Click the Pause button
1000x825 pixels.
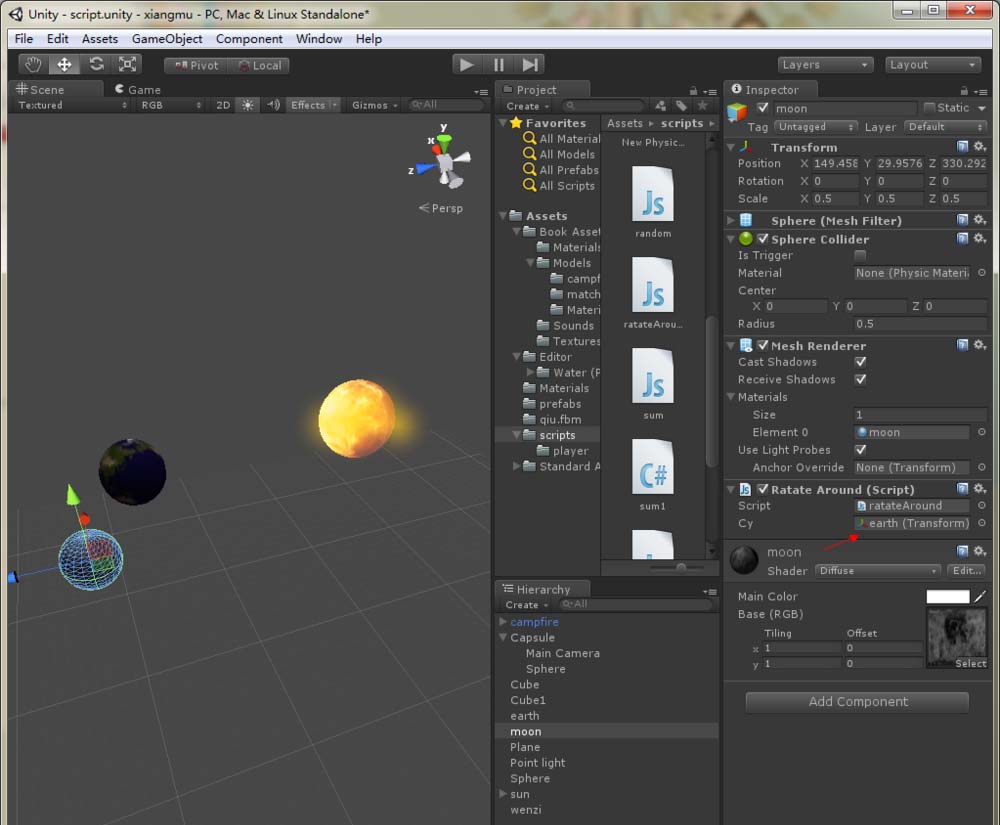tap(498, 64)
